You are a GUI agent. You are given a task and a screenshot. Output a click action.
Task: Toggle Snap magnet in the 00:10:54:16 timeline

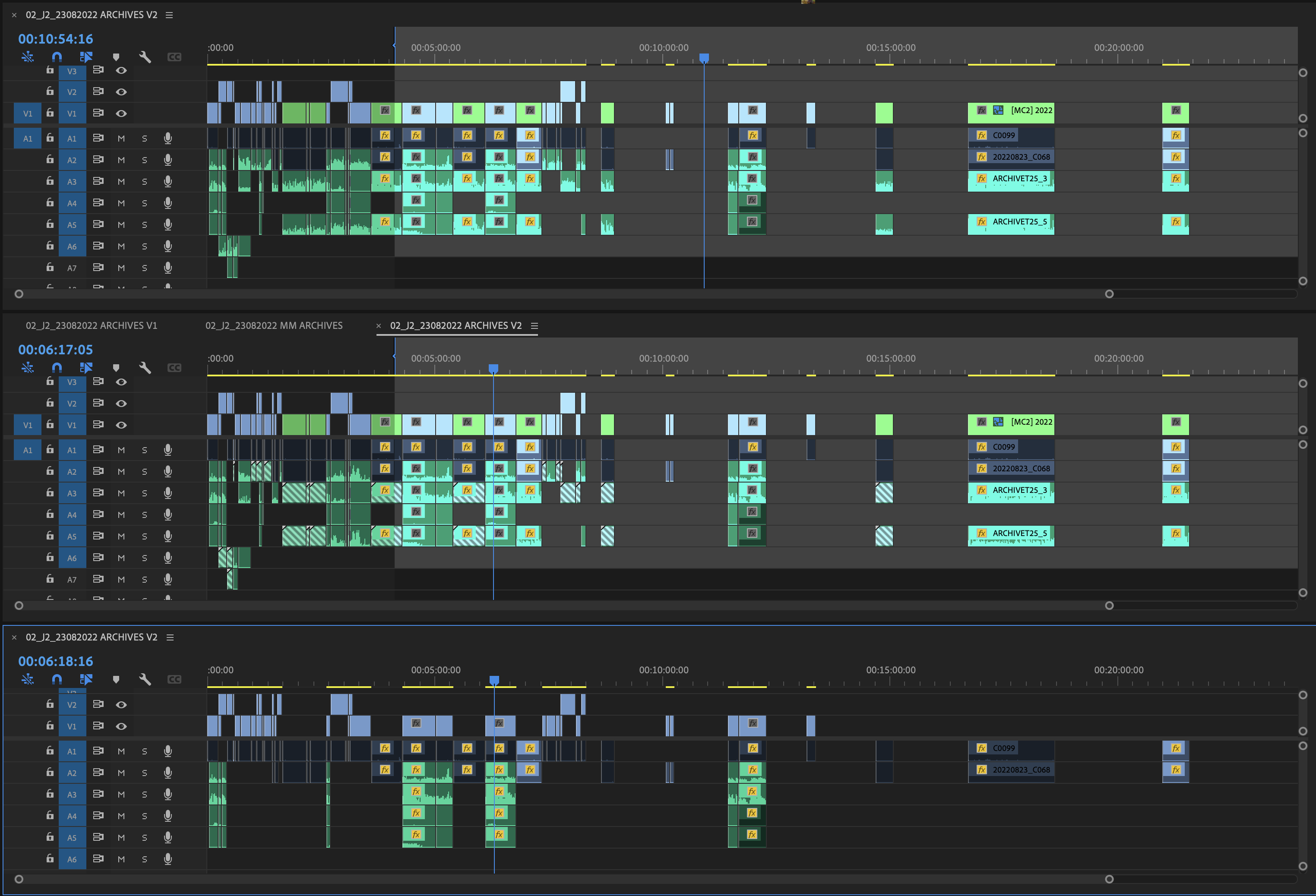(x=57, y=57)
